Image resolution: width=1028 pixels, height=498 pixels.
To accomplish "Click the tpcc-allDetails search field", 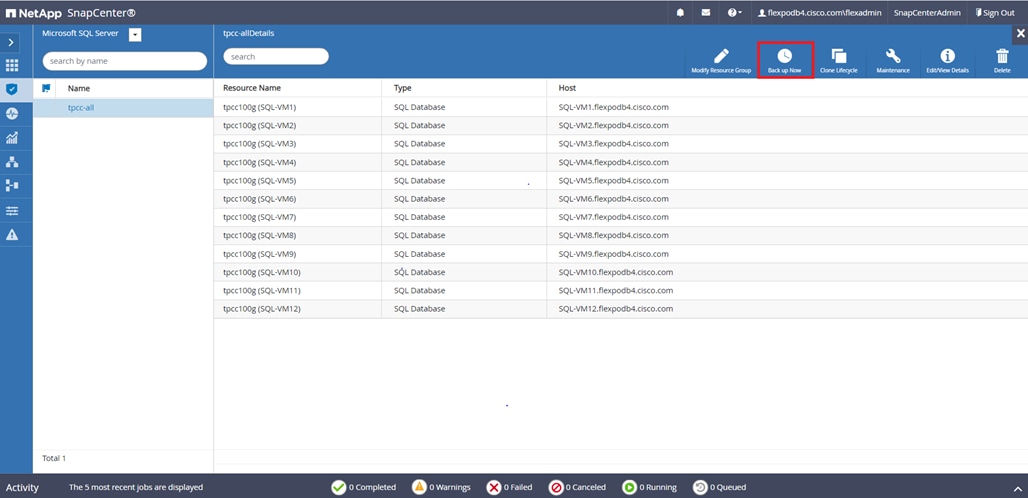I will [276, 56].
